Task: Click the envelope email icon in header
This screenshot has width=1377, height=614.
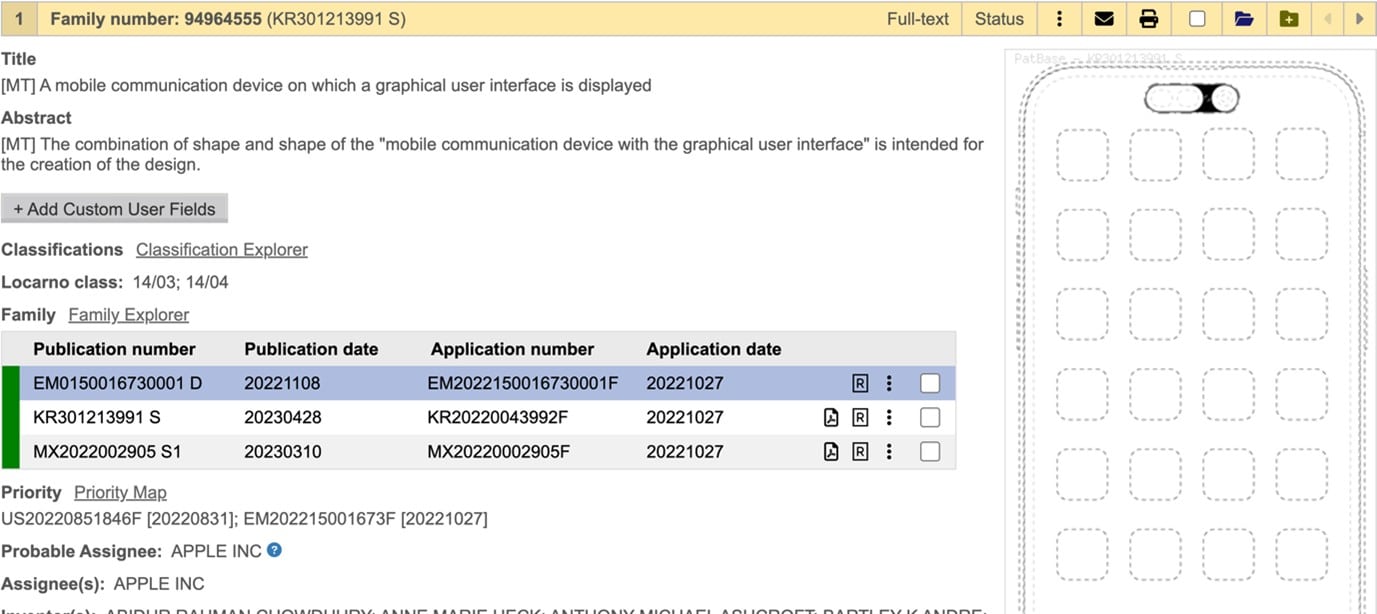Action: click(1104, 19)
